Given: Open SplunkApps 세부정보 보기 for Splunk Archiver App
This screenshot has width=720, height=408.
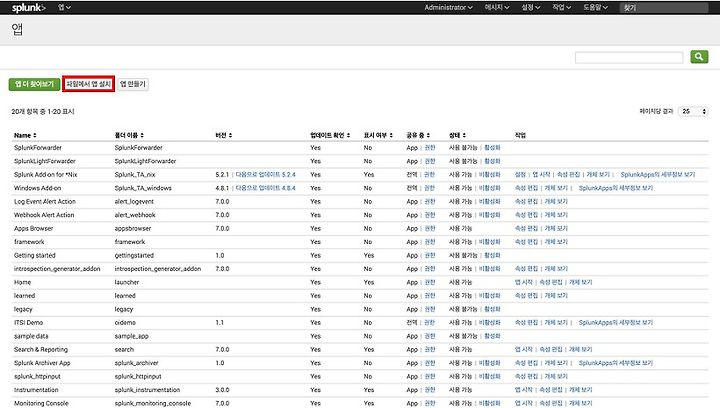Looking at the screenshot, I should click(616, 363).
